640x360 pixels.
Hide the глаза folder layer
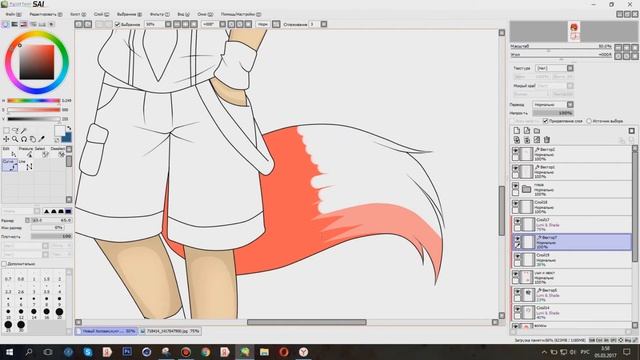point(516,186)
